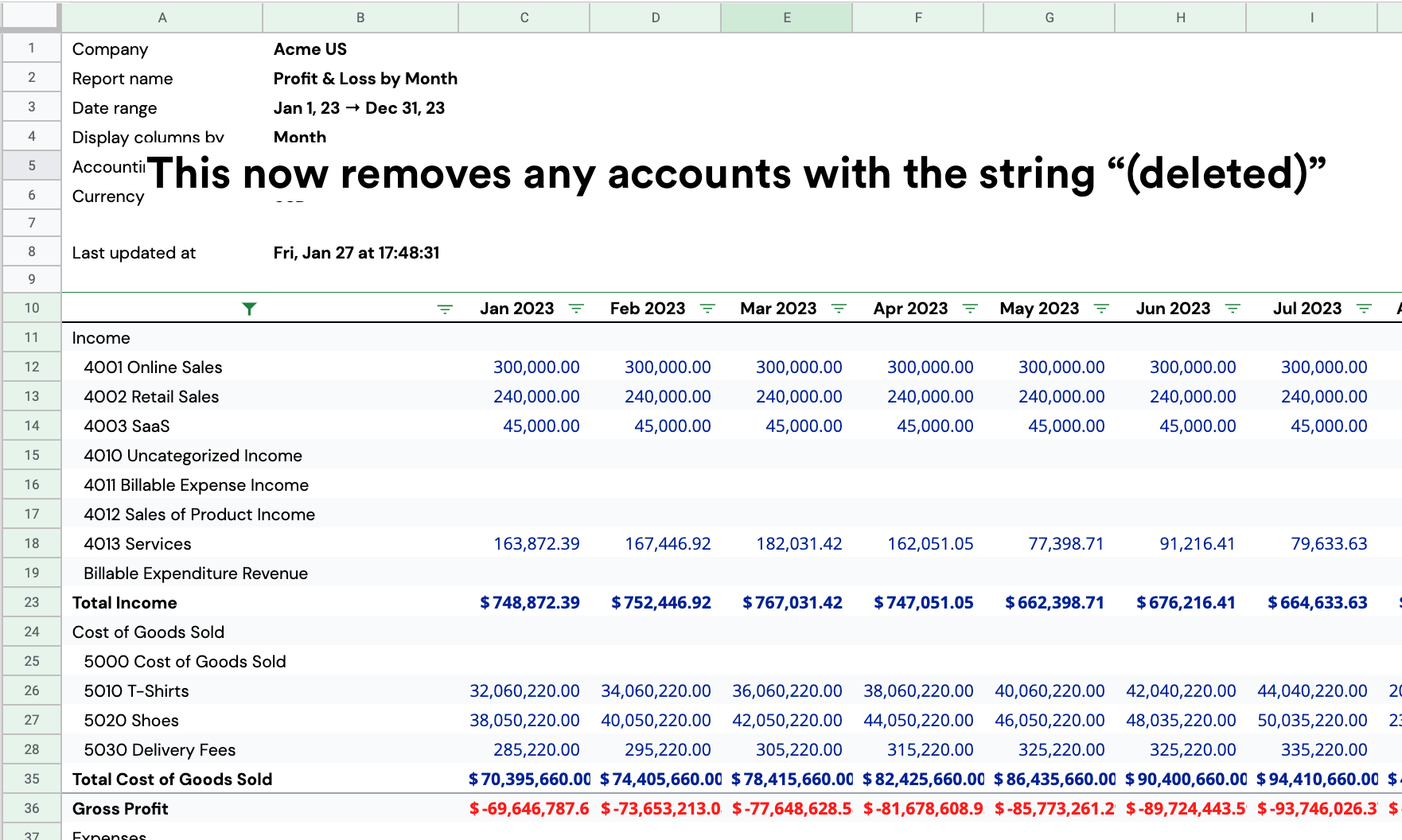
Task: Open the filter icon next to May 2023
Action: pyautogui.click(x=1101, y=309)
